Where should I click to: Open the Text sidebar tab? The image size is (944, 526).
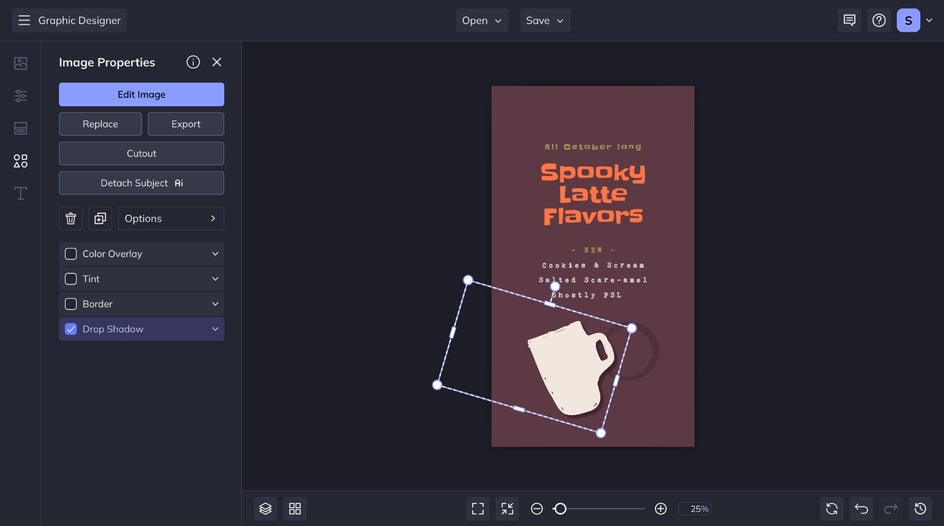click(20, 193)
